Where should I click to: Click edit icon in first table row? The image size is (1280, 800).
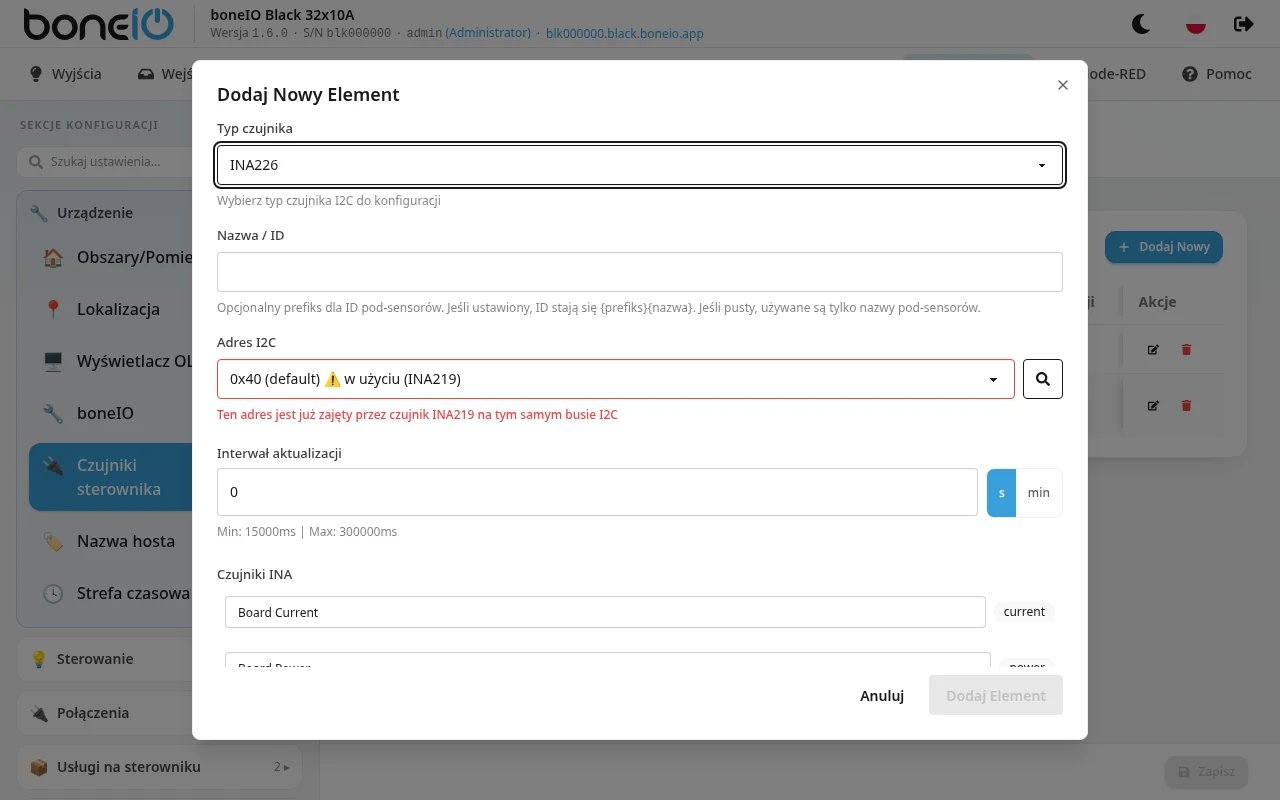[1153, 349]
